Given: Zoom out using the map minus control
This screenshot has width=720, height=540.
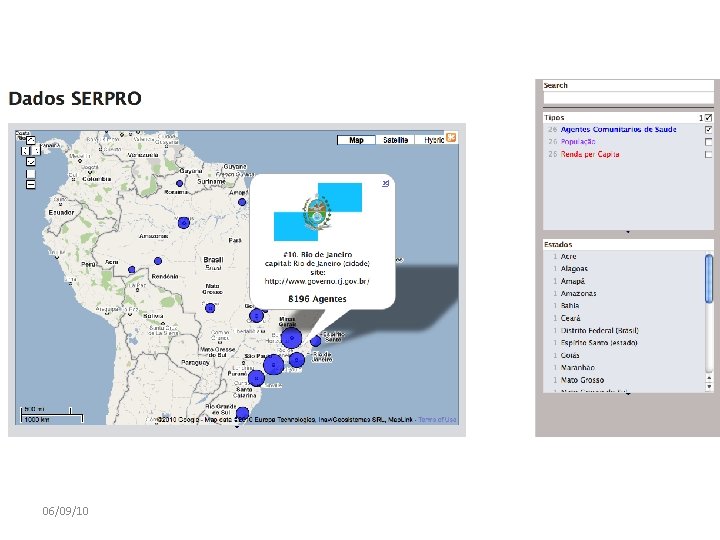Looking at the screenshot, I should 31,185.
